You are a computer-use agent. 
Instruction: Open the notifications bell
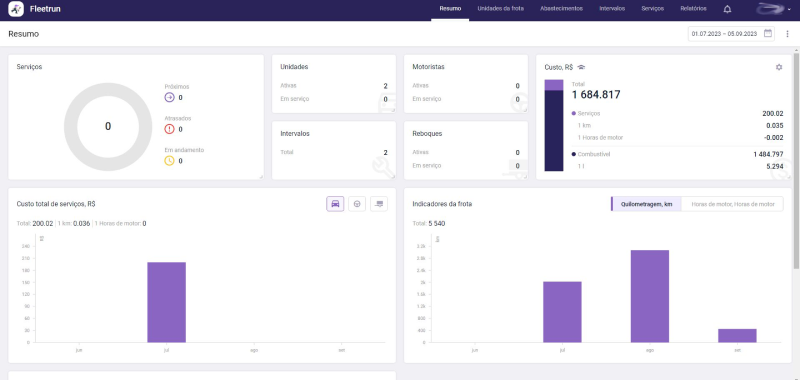point(728,9)
